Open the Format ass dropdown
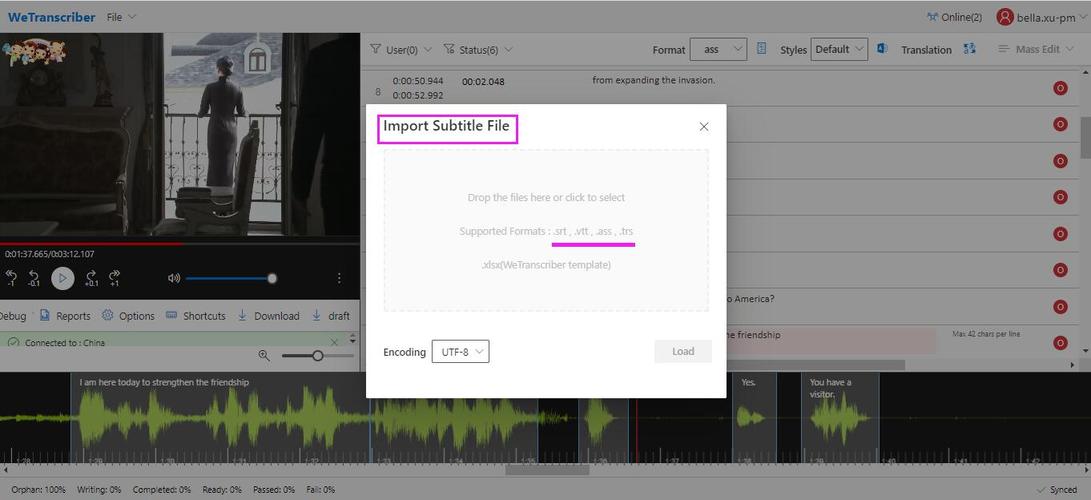1091x500 pixels. coord(718,49)
